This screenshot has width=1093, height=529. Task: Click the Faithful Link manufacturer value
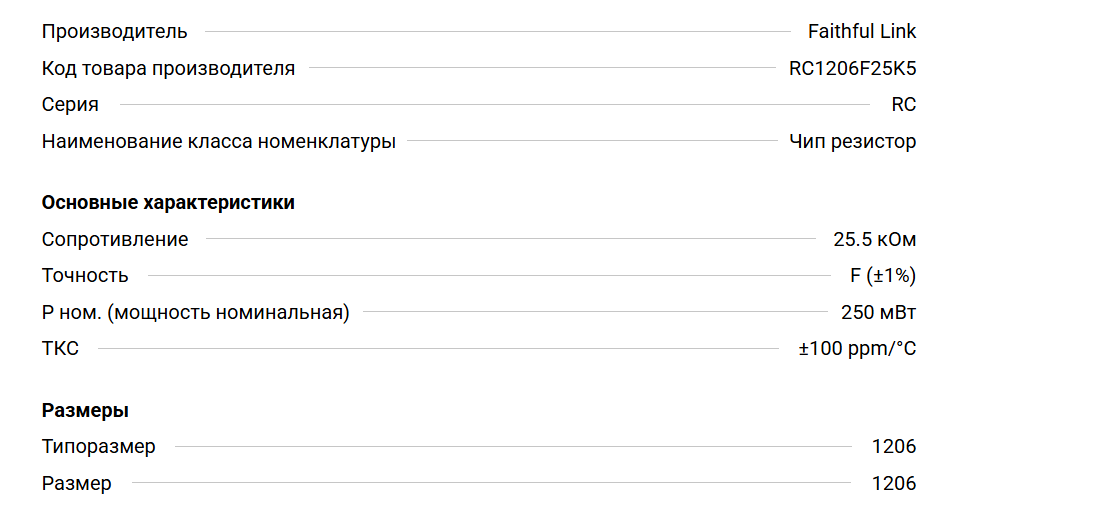(x=861, y=32)
